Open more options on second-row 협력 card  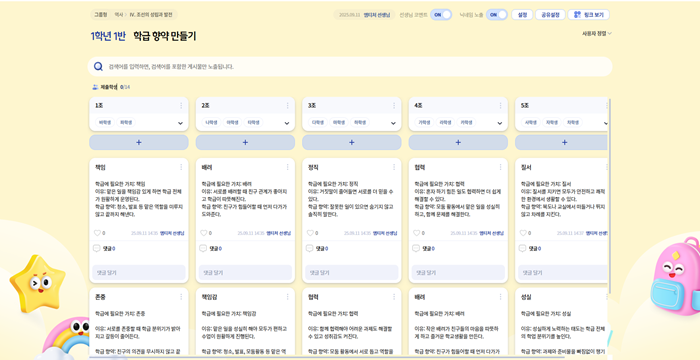tap(394, 297)
